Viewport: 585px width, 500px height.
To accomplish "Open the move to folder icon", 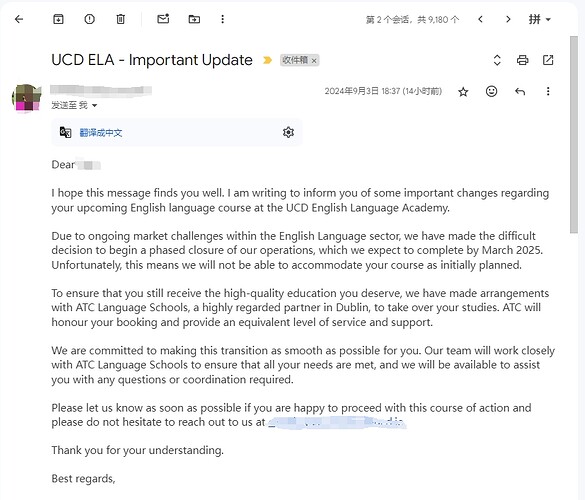I will click(194, 19).
